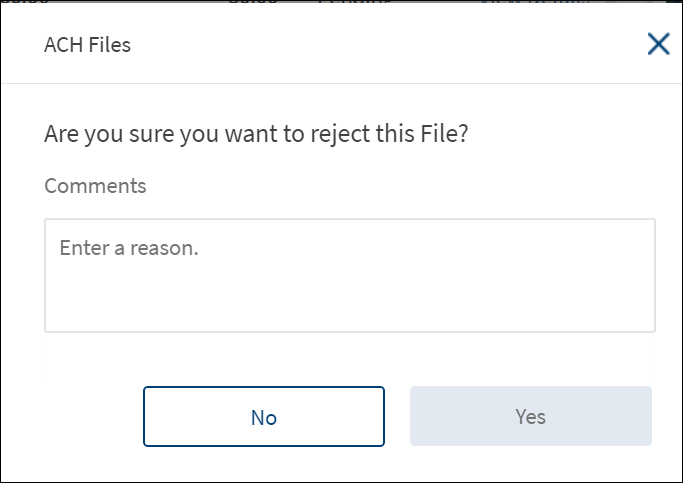Click the Yes button
This screenshot has width=683, height=483.
(530, 416)
